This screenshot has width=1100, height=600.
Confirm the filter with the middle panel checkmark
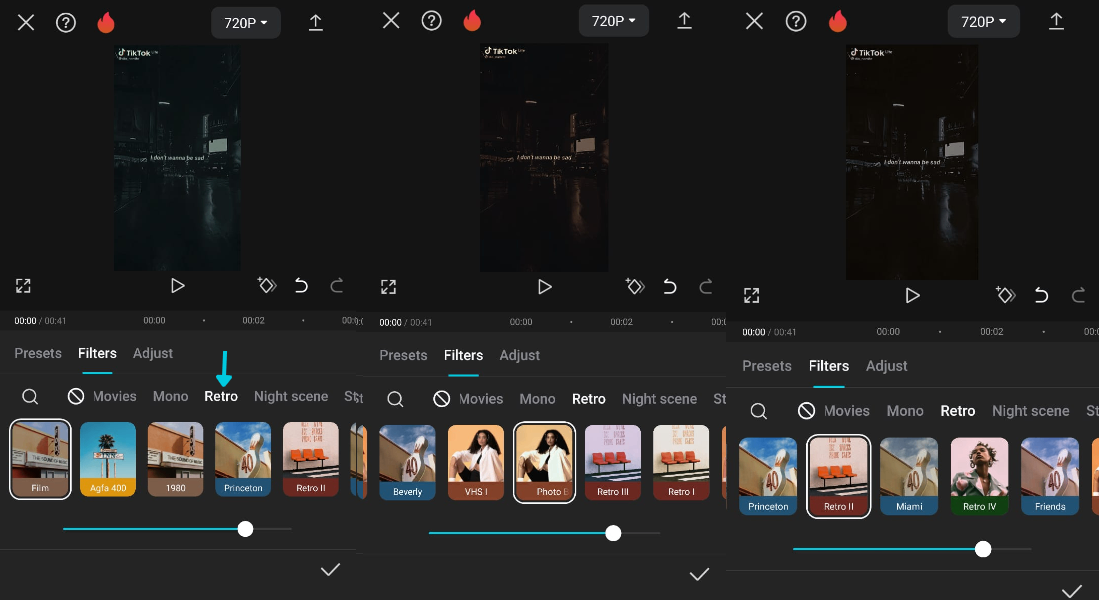pos(699,574)
